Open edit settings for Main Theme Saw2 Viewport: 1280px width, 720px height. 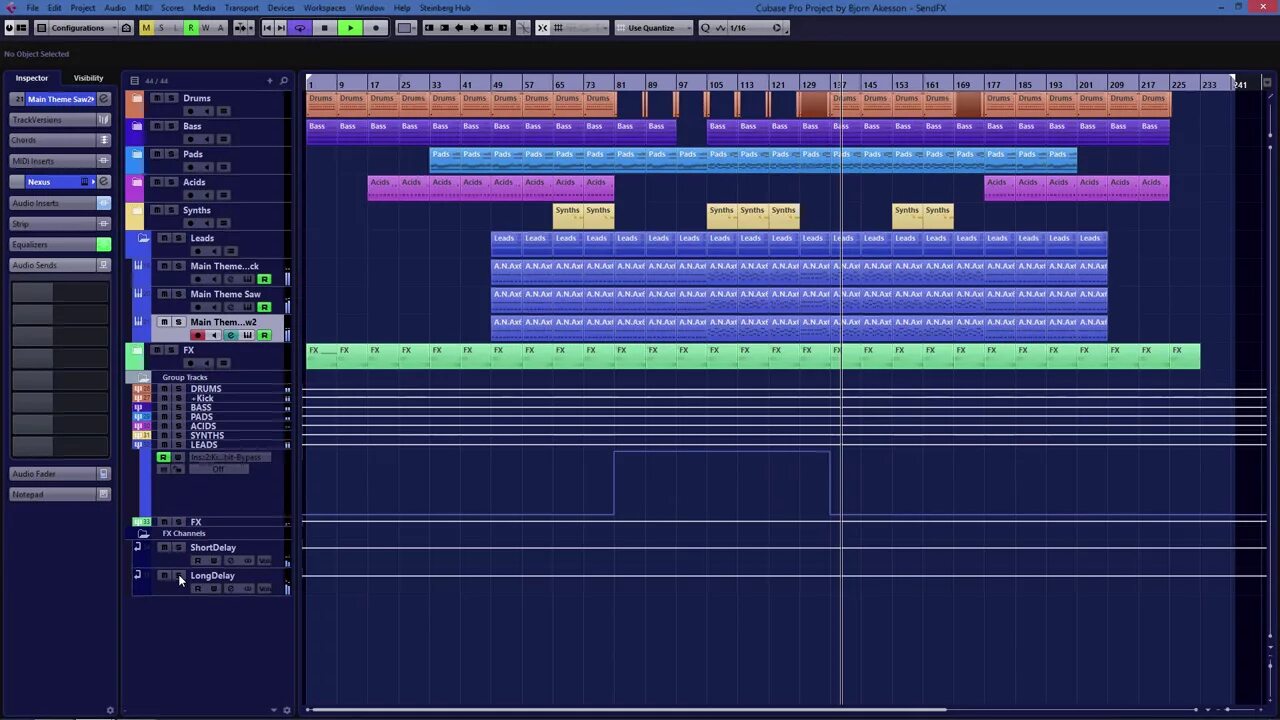pos(103,99)
